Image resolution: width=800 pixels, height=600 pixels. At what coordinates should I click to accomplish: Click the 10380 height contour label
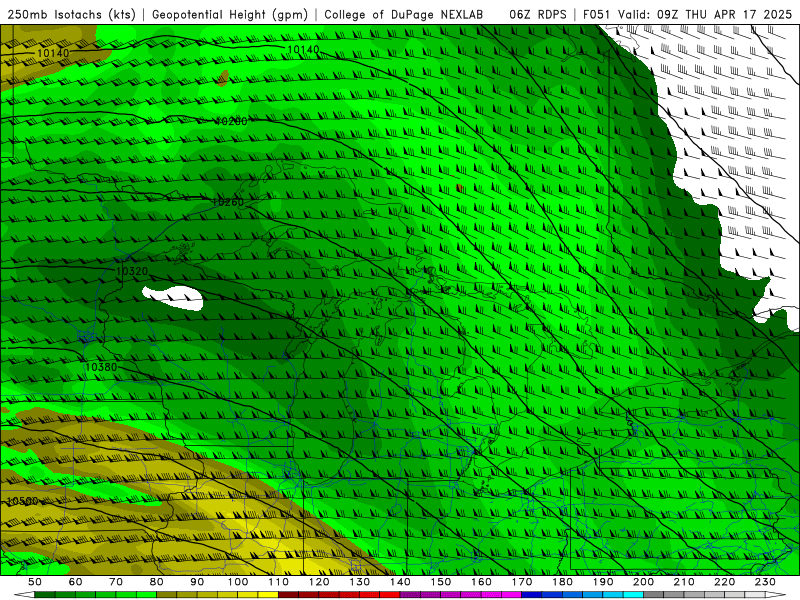[x=101, y=367]
